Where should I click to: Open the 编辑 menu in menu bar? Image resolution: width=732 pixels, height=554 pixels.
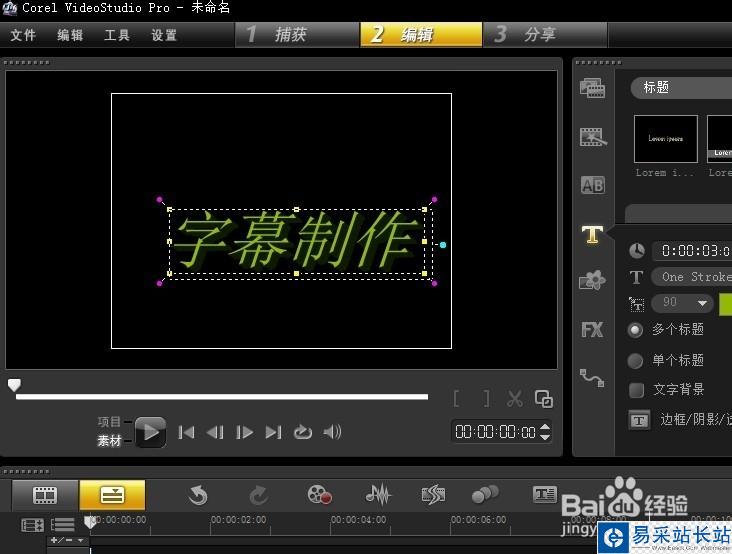(x=70, y=35)
